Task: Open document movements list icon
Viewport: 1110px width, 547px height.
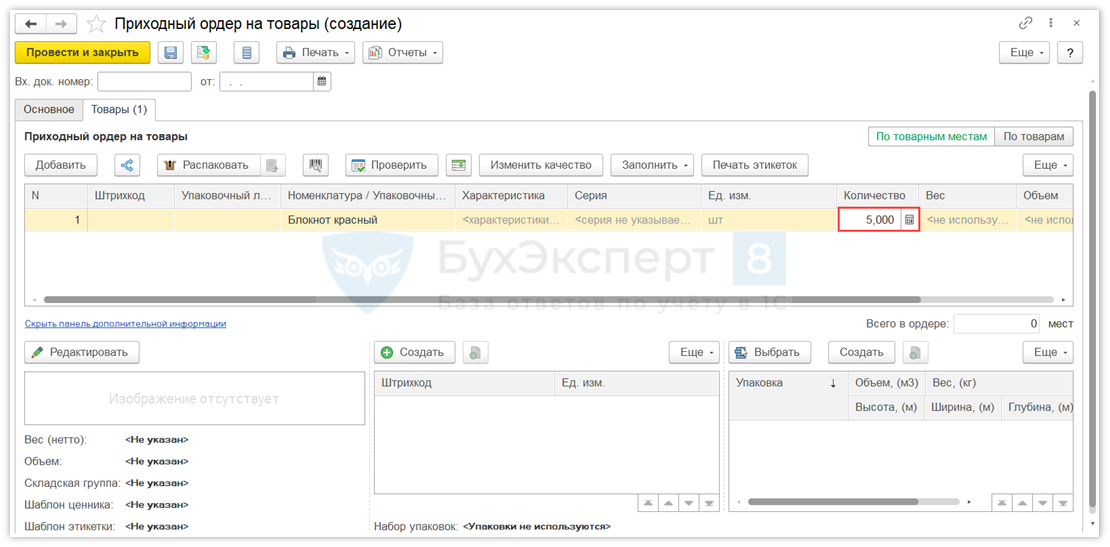Action: pyautogui.click(x=246, y=52)
